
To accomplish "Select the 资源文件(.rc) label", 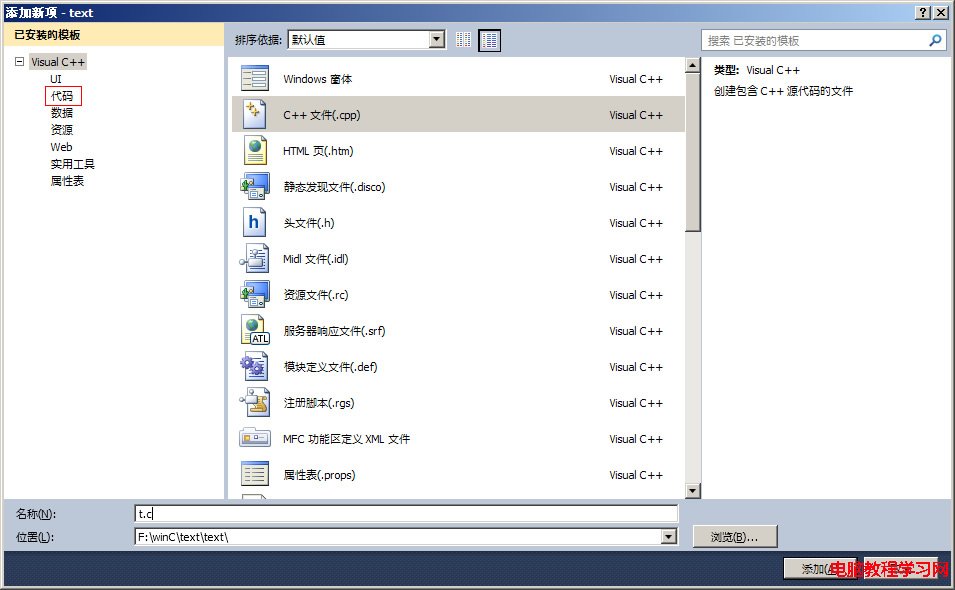I will tap(315, 295).
